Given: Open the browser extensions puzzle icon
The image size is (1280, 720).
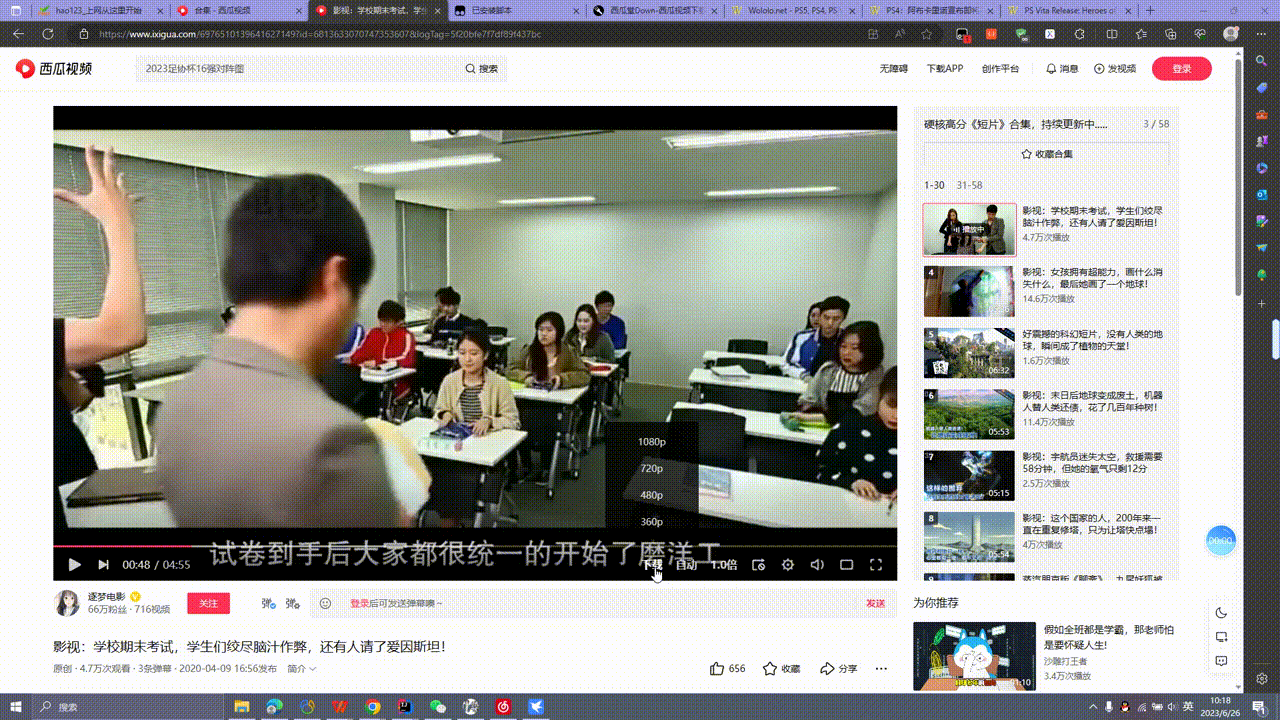Looking at the screenshot, I should click(x=1081, y=33).
